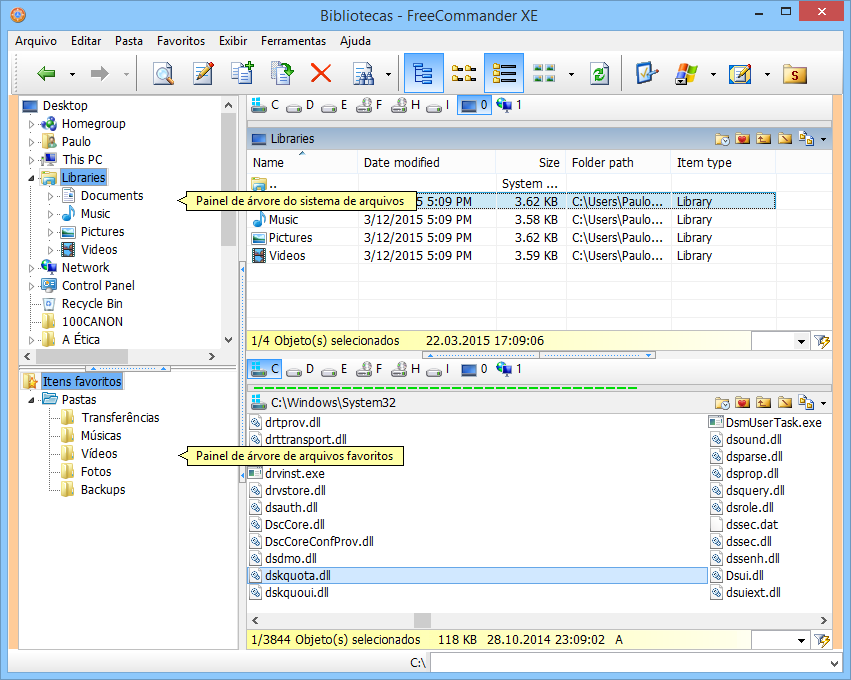Open the search tool dropdown arrow
Image resolution: width=851 pixels, height=680 pixels.
pyautogui.click(x=388, y=74)
